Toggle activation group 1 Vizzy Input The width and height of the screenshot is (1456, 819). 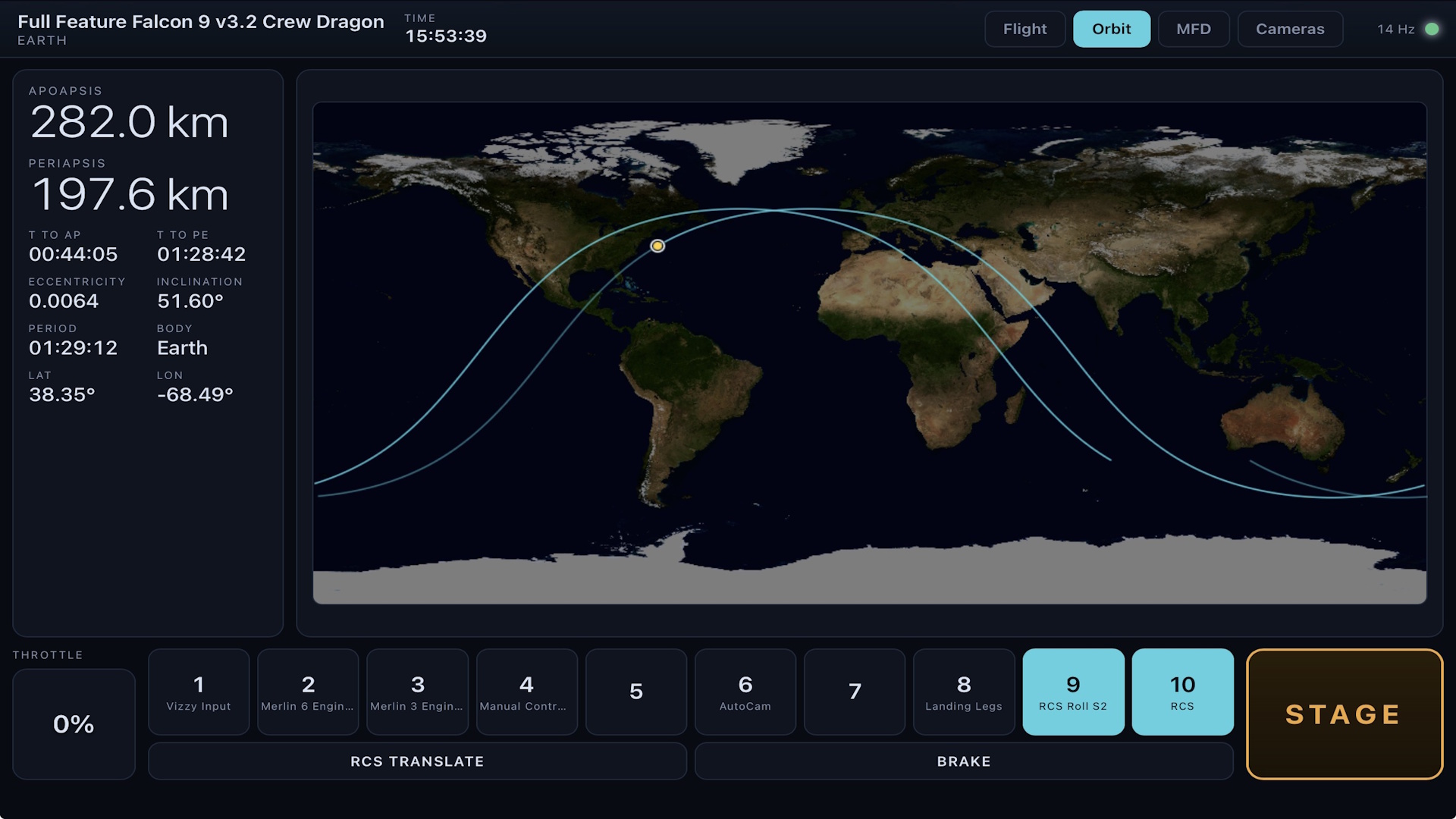(x=199, y=692)
